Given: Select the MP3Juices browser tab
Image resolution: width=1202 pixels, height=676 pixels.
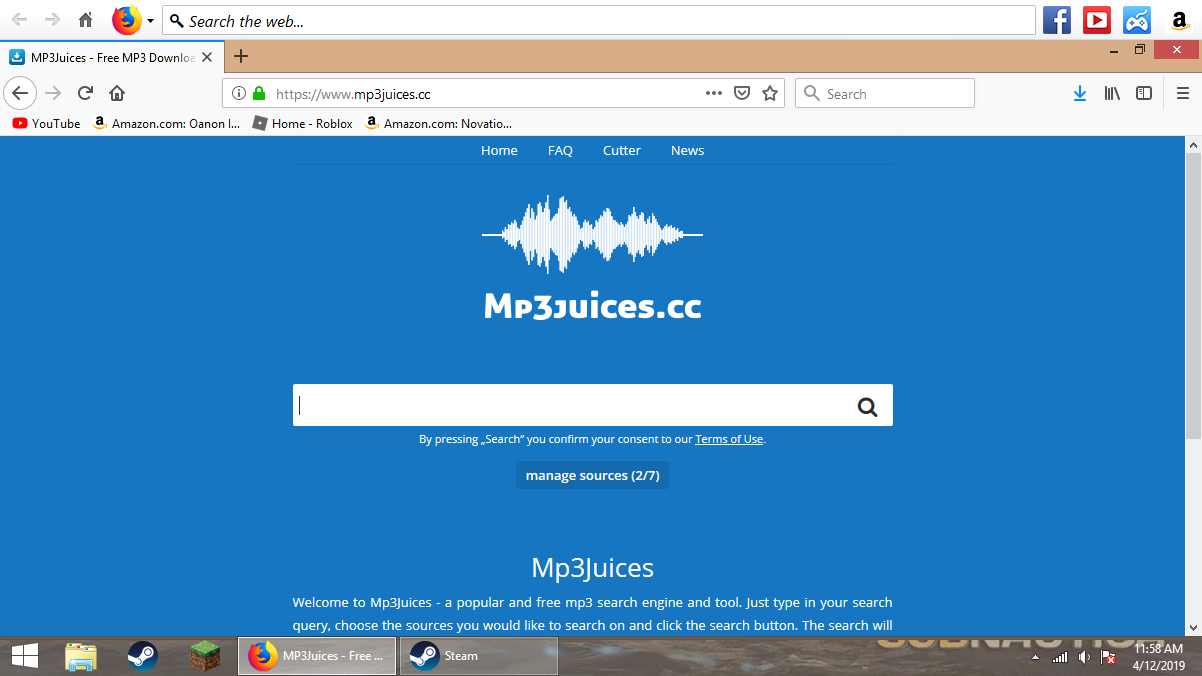Looking at the screenshot, I should click(x=111, y=57).
